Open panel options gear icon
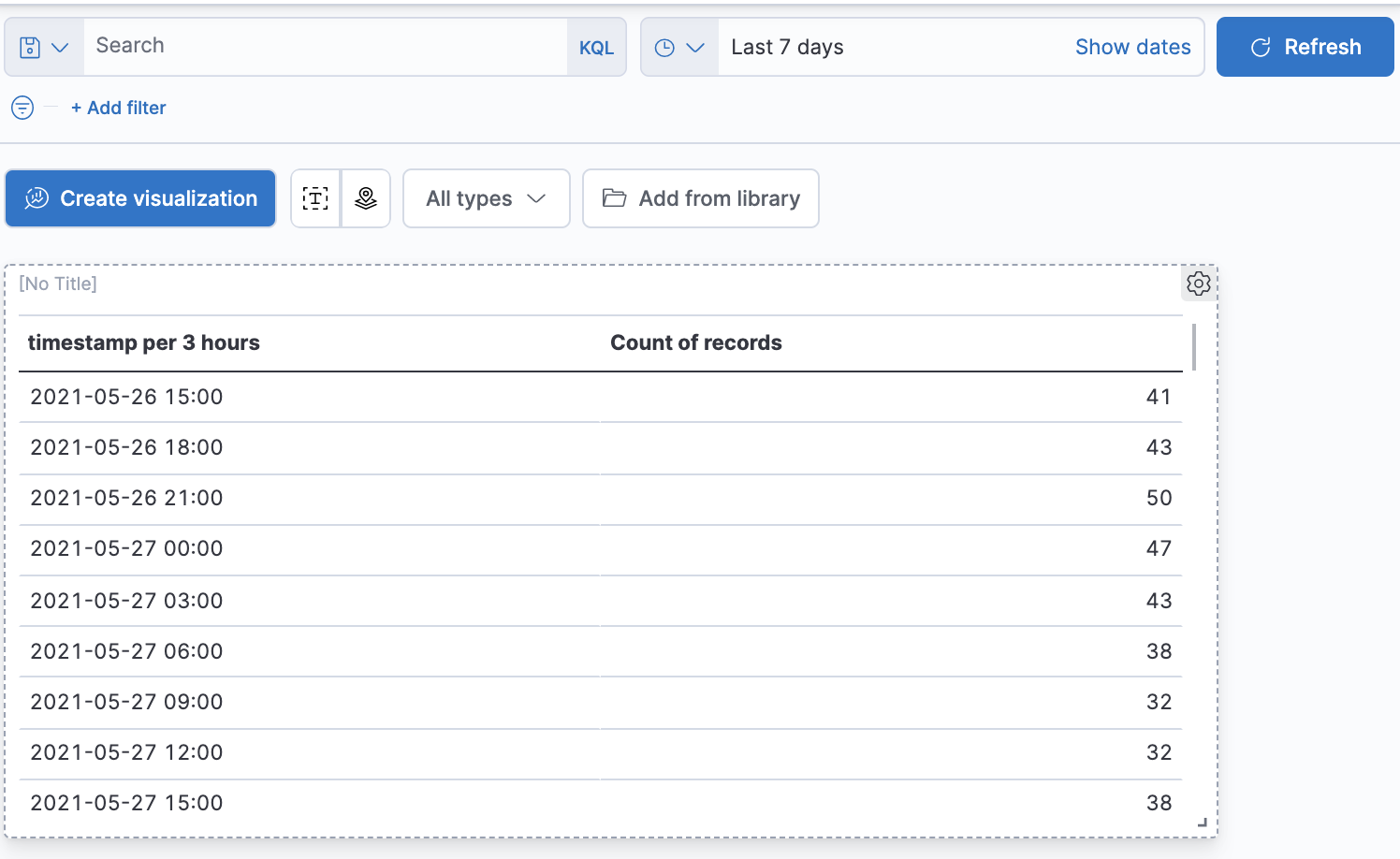This screenshot has height=859, width=1400. [x=1199, y=284]
